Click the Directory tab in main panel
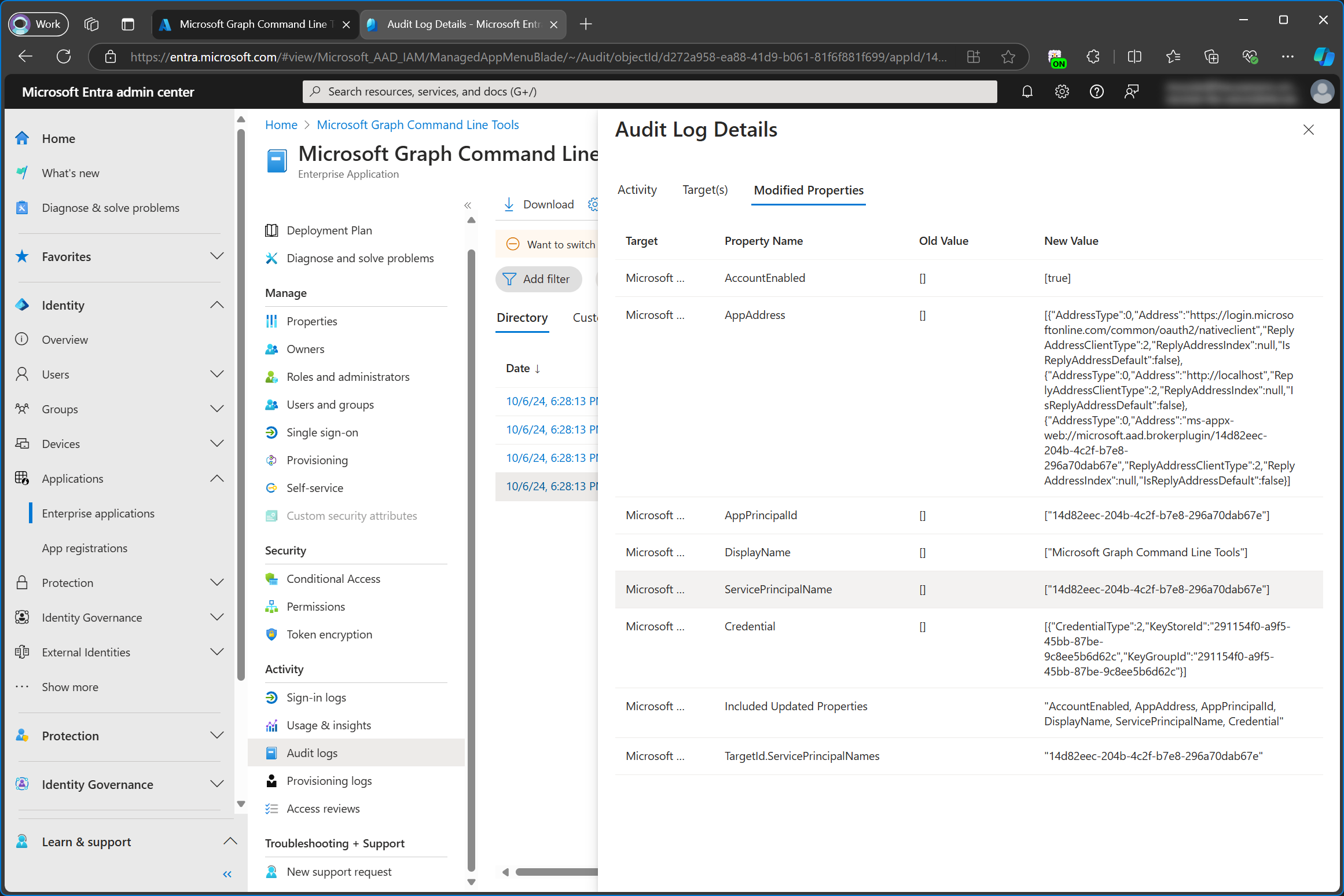 pyautogui.click(x=522, y=318)
